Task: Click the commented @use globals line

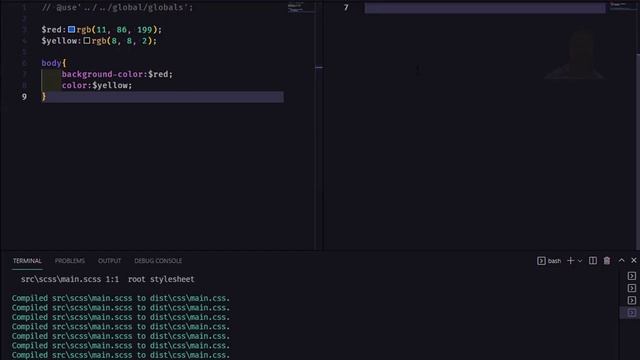Action: coord(117,7)
